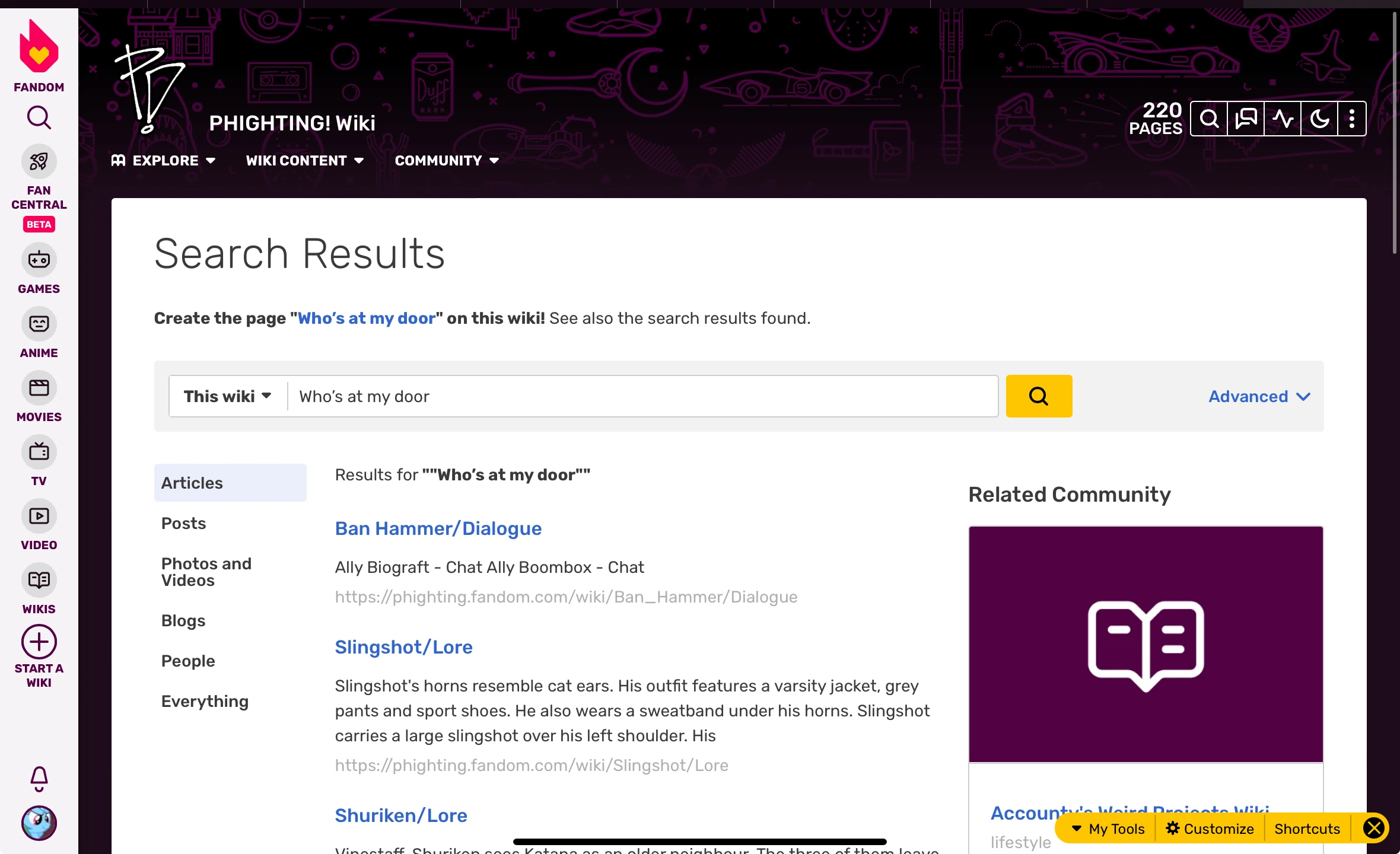The height and width of the screenshot is (854, 1400).
Task: Open the Anime category icon
Action: coord(39,324)
